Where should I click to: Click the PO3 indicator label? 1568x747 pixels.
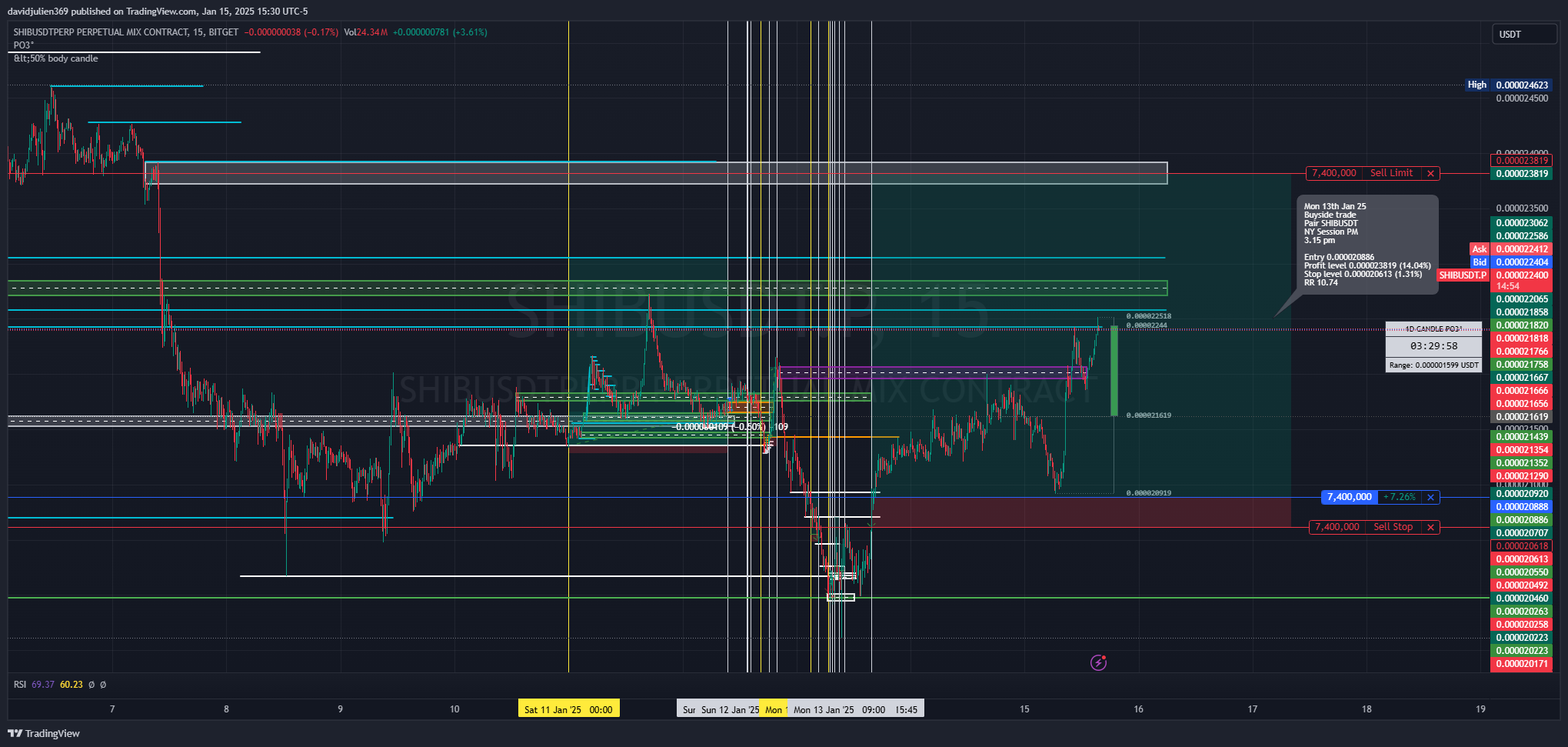(x=24, y=45)
